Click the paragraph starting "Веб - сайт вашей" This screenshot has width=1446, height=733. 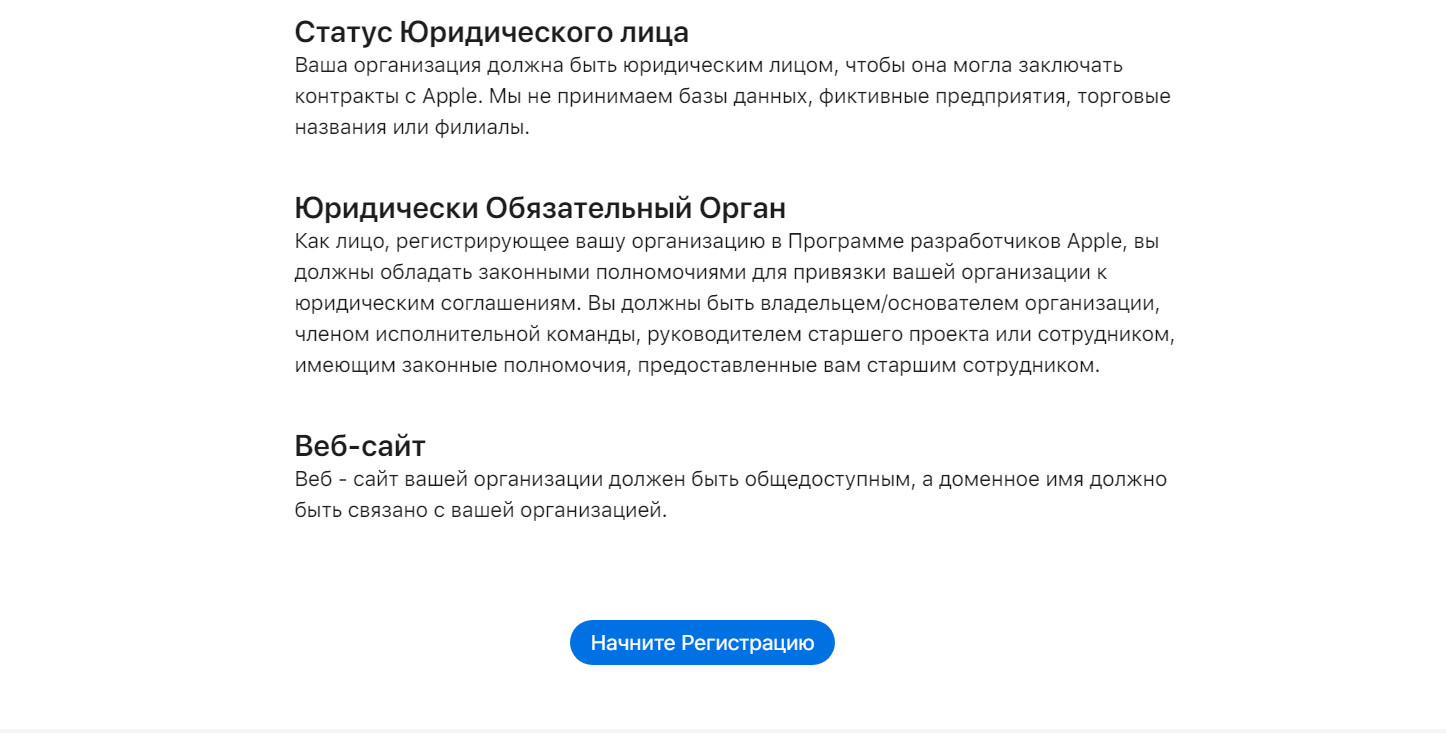pos(731,495)
